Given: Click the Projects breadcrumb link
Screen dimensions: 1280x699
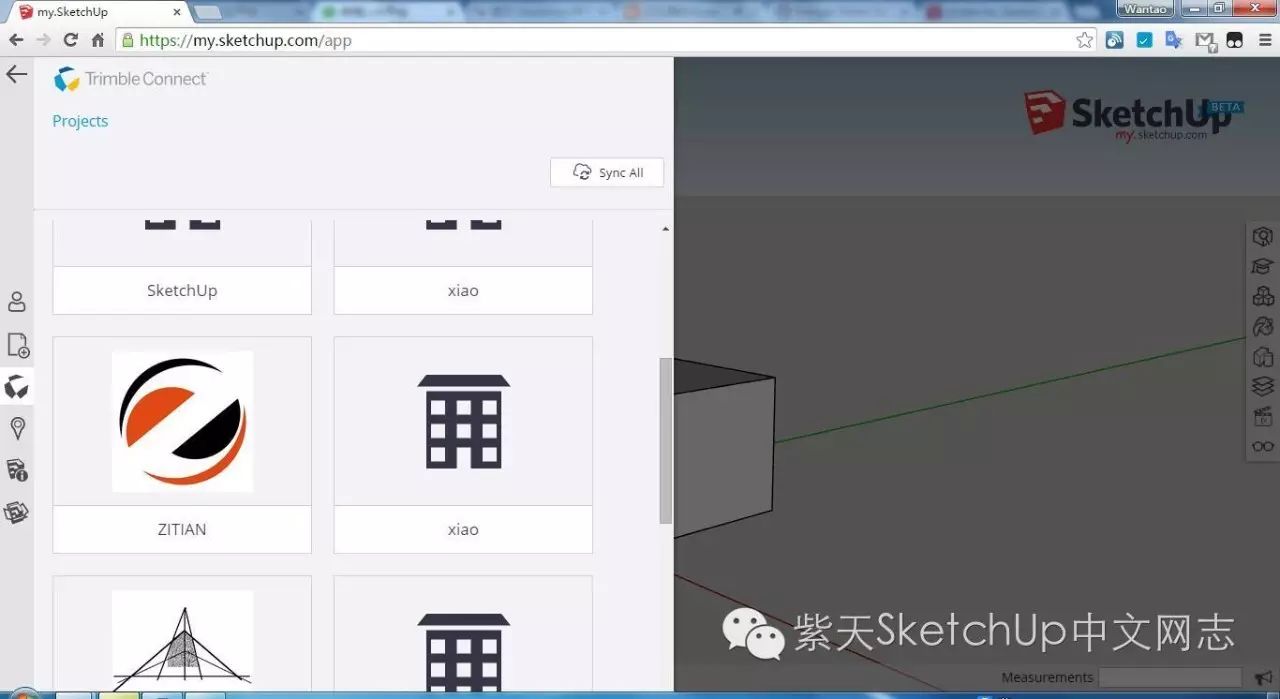Looking at the screenshot, I should pos(80,121).
